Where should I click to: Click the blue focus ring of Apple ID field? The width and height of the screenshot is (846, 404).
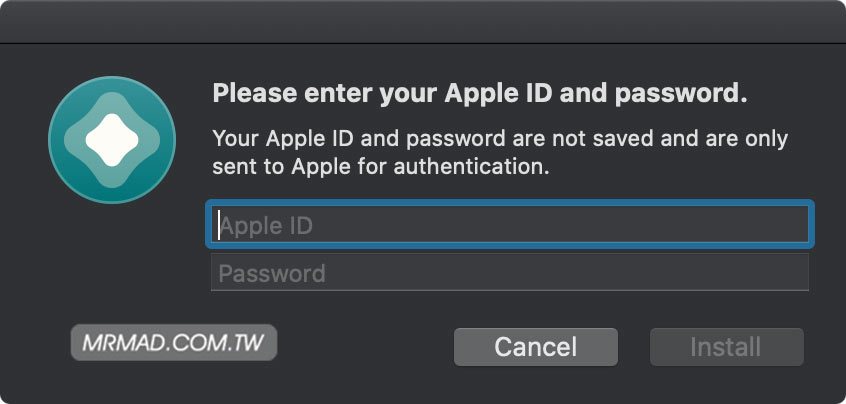point(510,203)
